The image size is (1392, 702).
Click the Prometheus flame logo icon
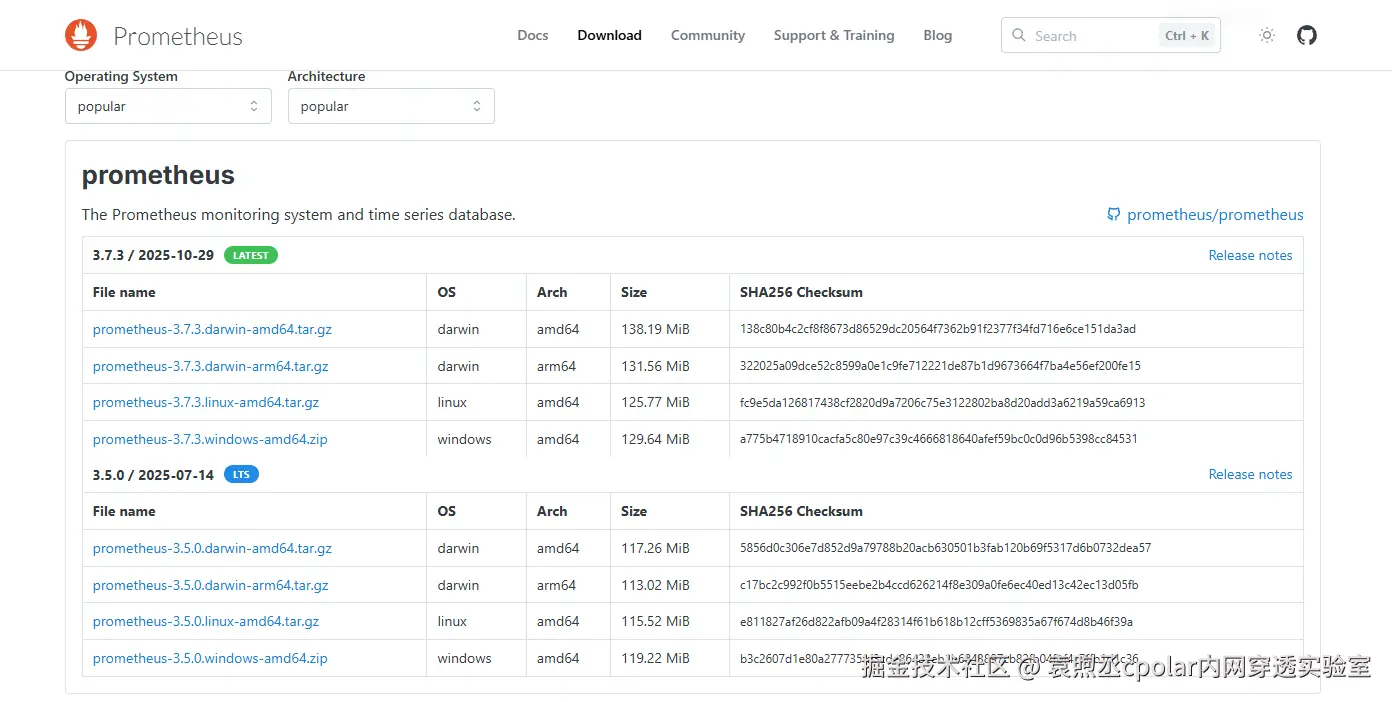[x=81, y=35]
